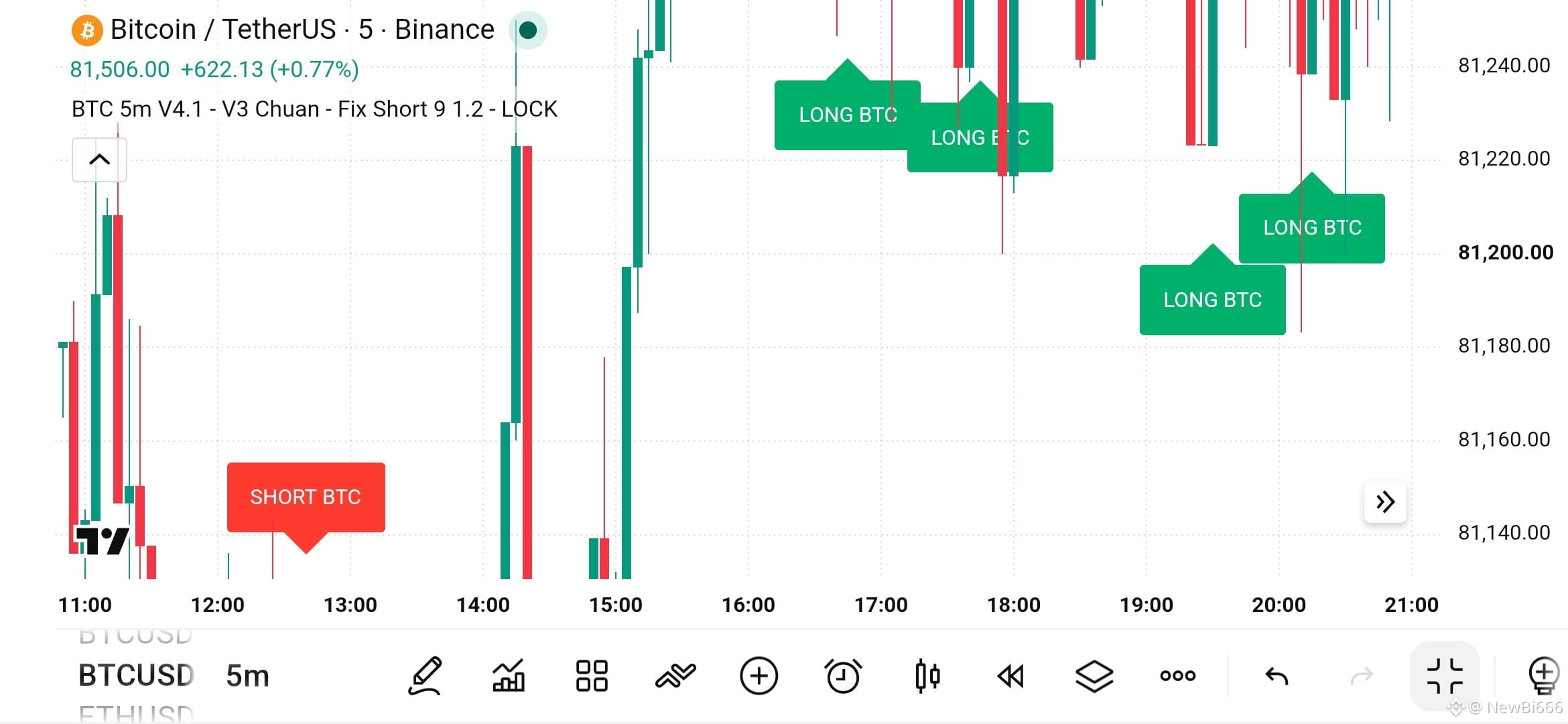Select the BTCUSD symbol in the picker

(x=136, y=676)
